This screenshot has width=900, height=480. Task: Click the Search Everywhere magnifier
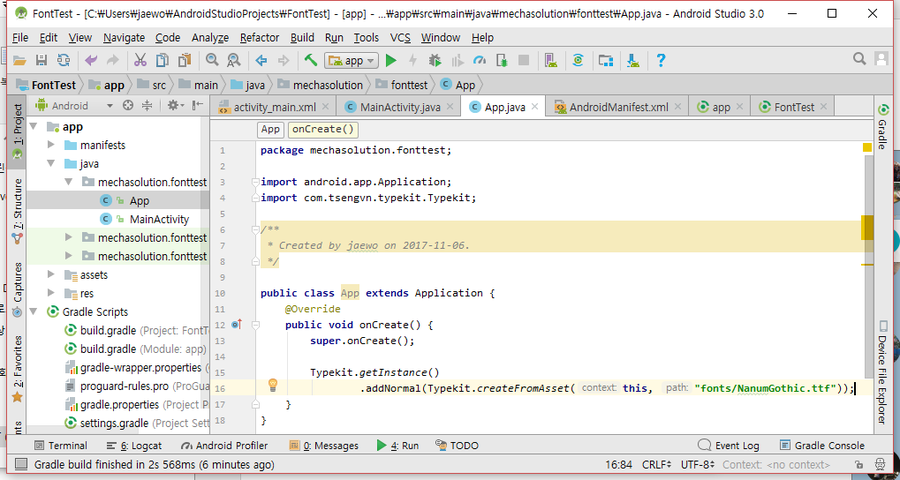click(859, 59)
